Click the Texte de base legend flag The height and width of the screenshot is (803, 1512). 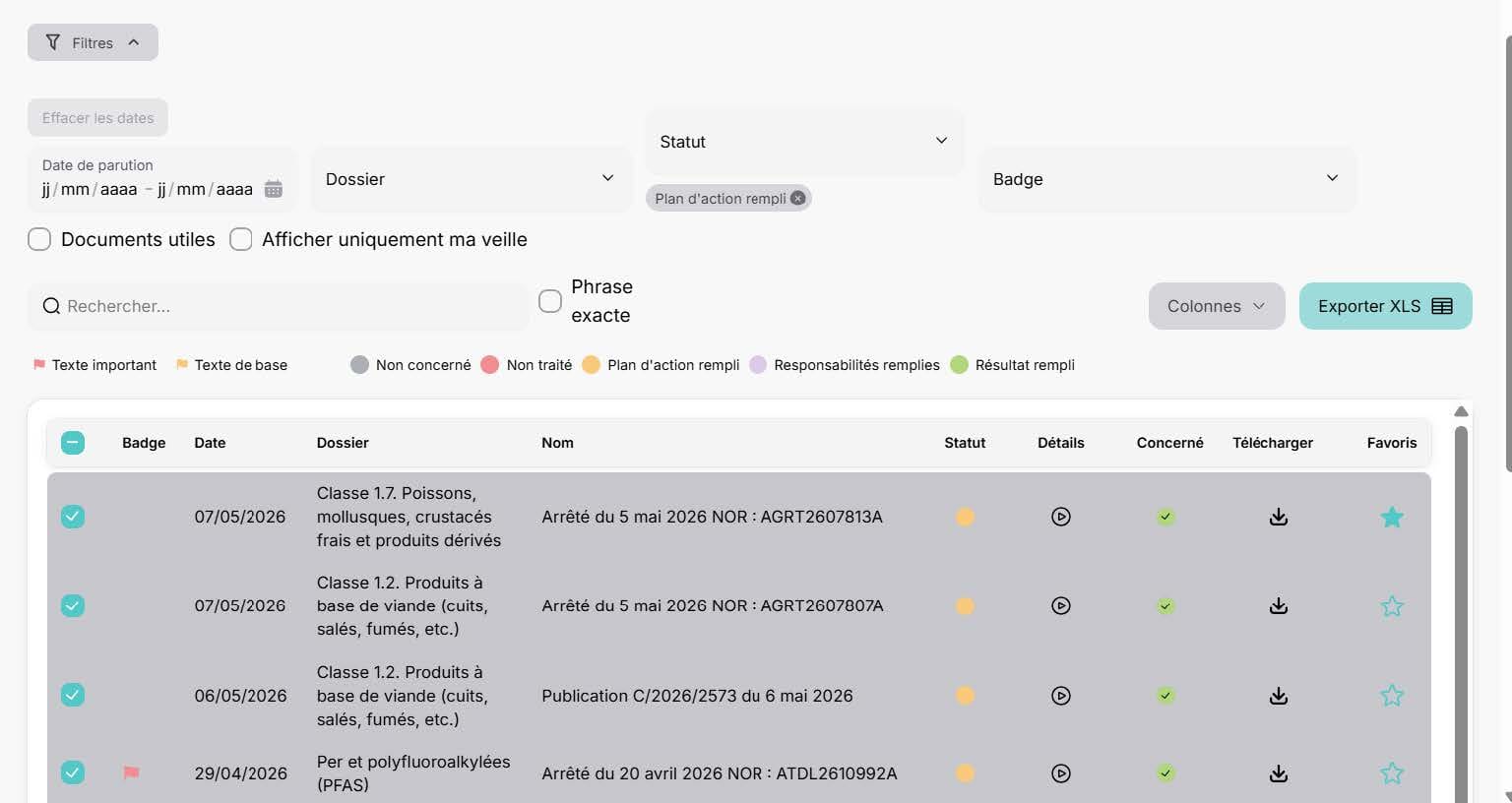point(182,364)
